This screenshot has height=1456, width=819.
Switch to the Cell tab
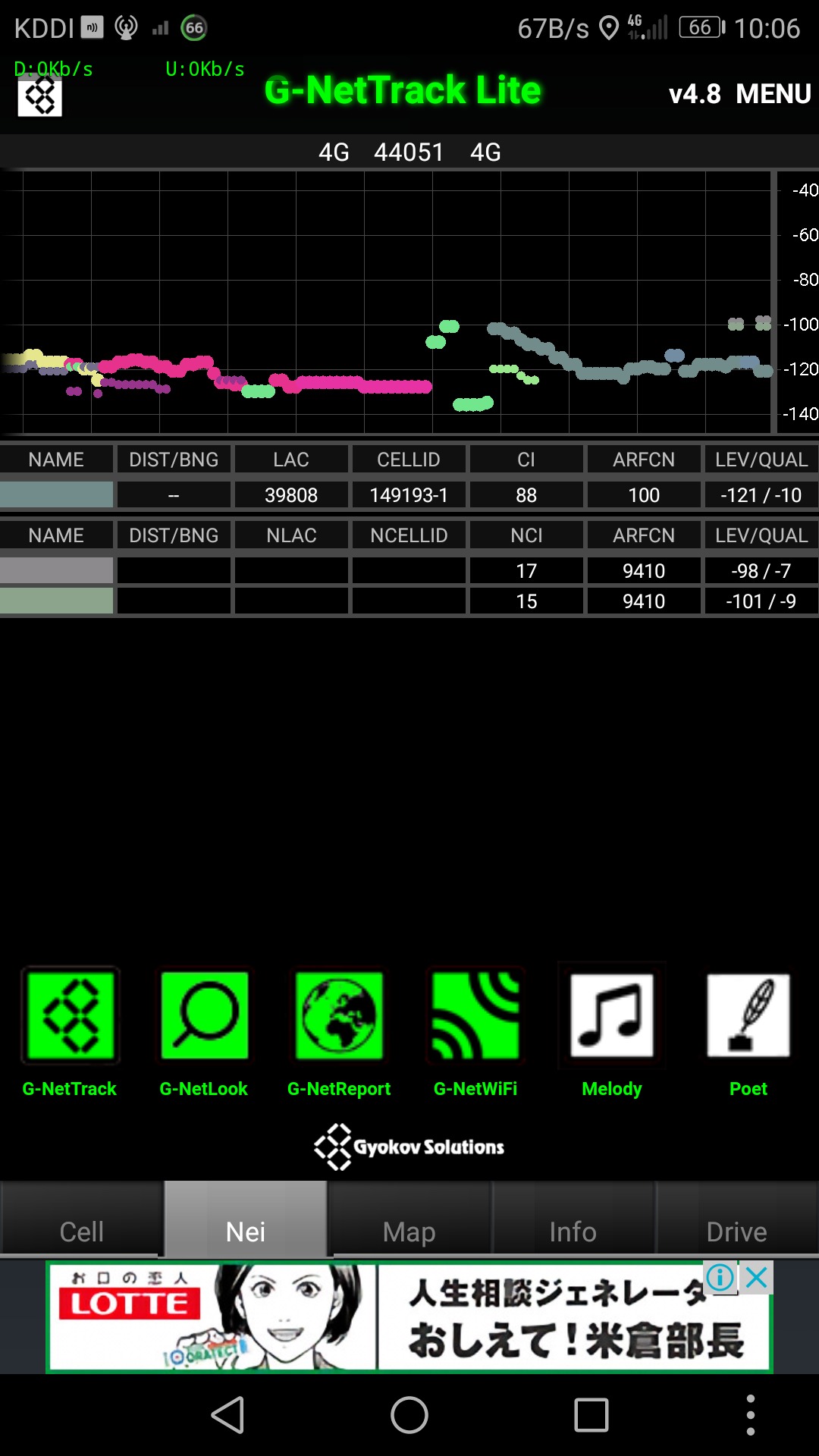pyautogui.click(x=81, y=1219)
